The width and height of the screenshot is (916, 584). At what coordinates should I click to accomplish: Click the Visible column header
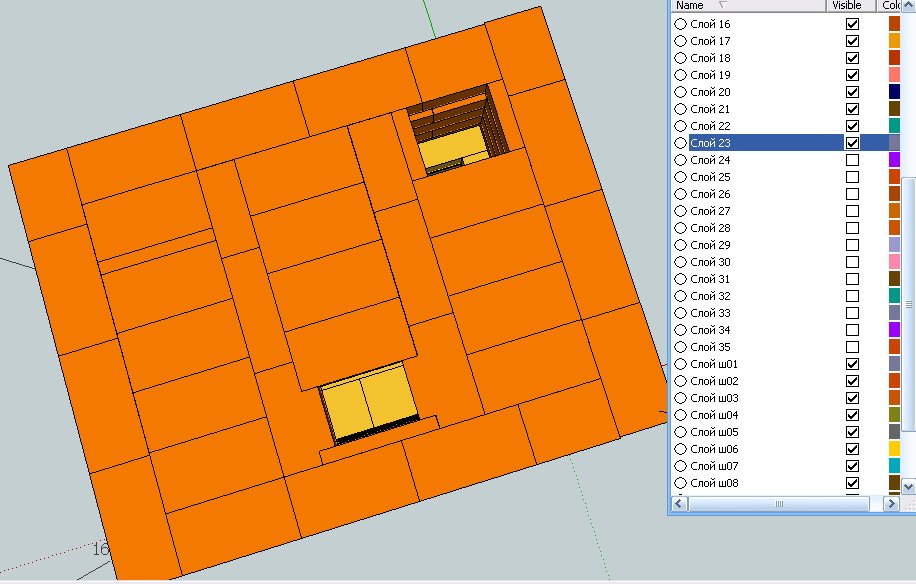(x=846, y=5)
